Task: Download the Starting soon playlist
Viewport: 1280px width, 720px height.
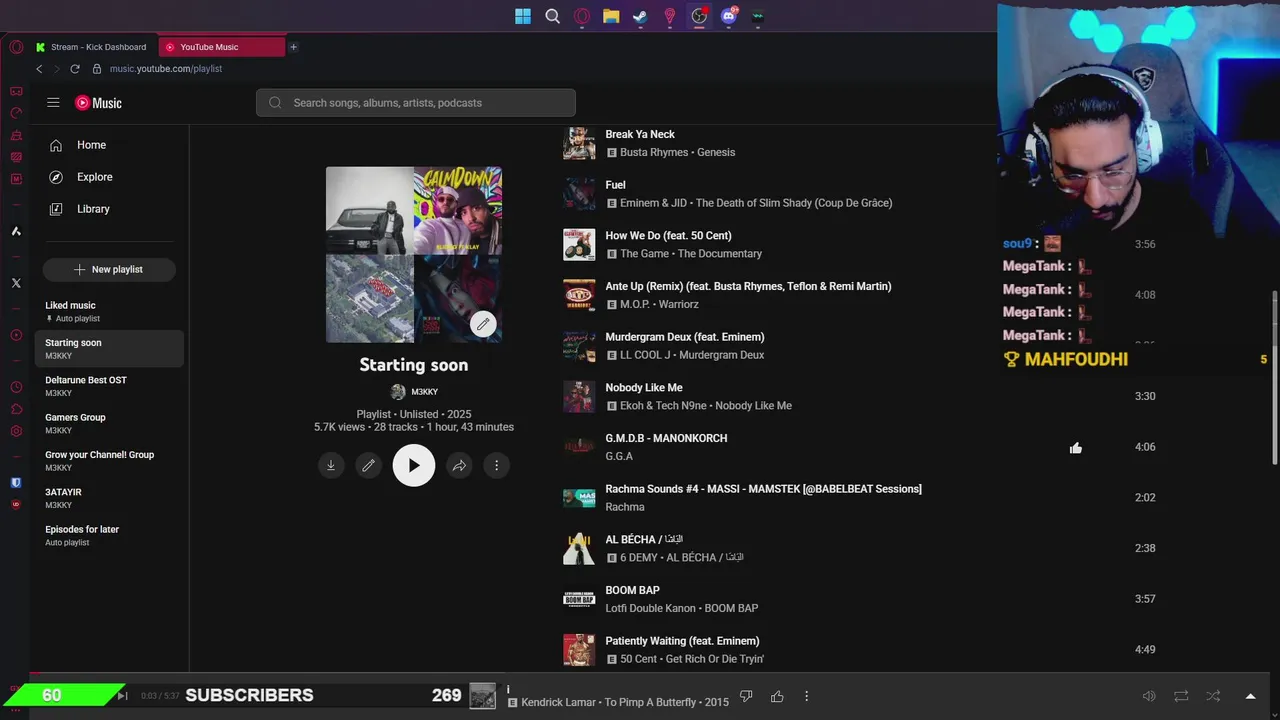Action: pos(331,465)
